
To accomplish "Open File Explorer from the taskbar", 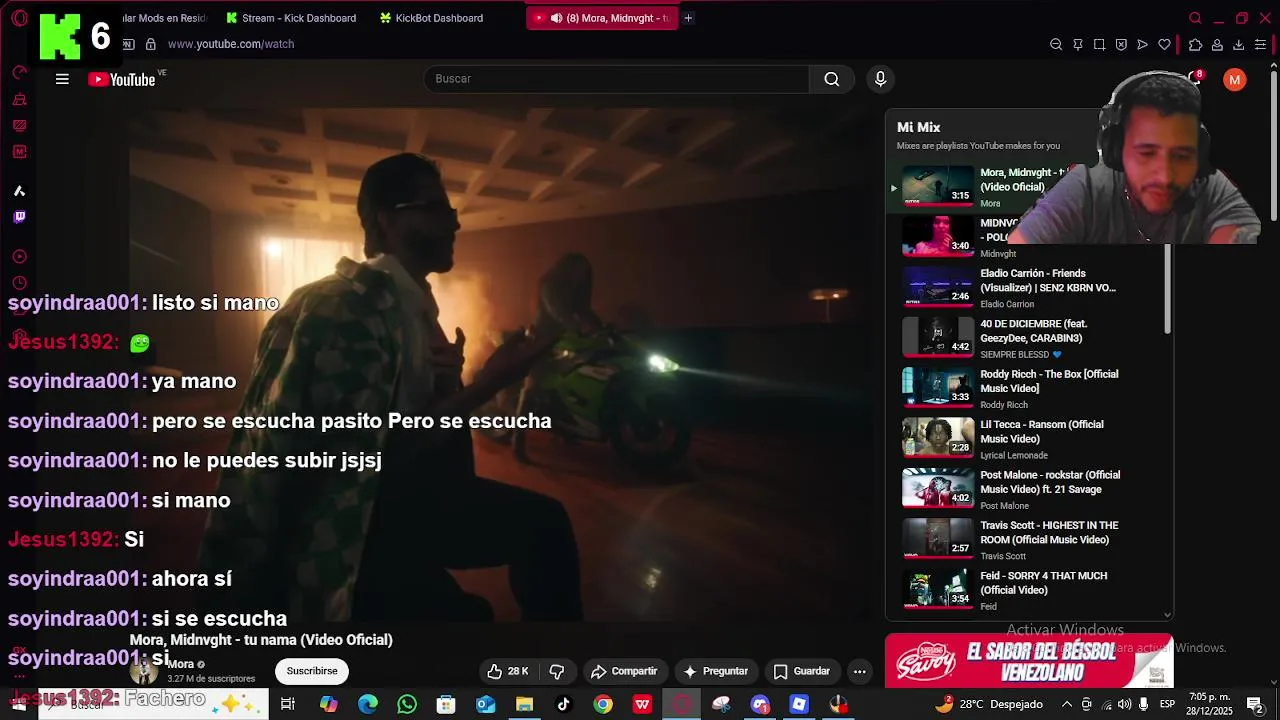I will pos(524,705).
